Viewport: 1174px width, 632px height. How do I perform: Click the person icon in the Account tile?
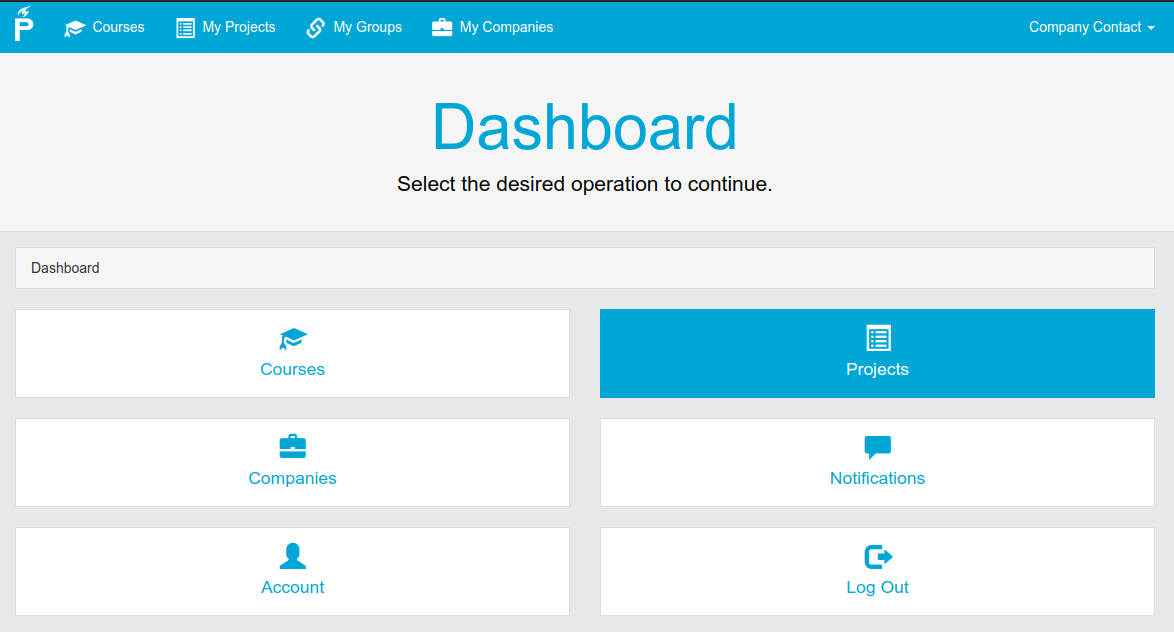(x=293, y=556)
